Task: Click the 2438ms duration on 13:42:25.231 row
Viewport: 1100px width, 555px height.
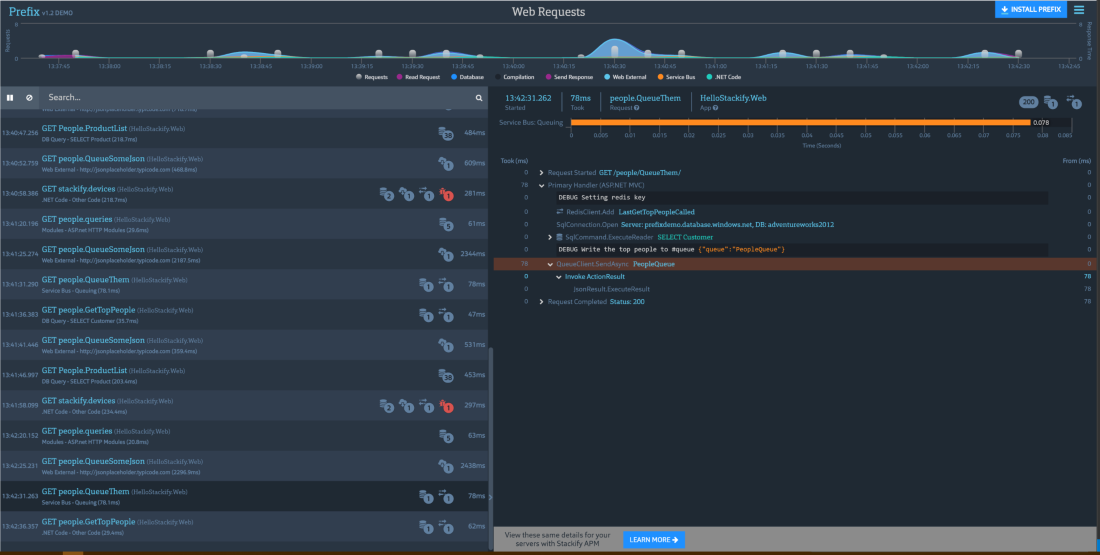Action: point(473,466)
